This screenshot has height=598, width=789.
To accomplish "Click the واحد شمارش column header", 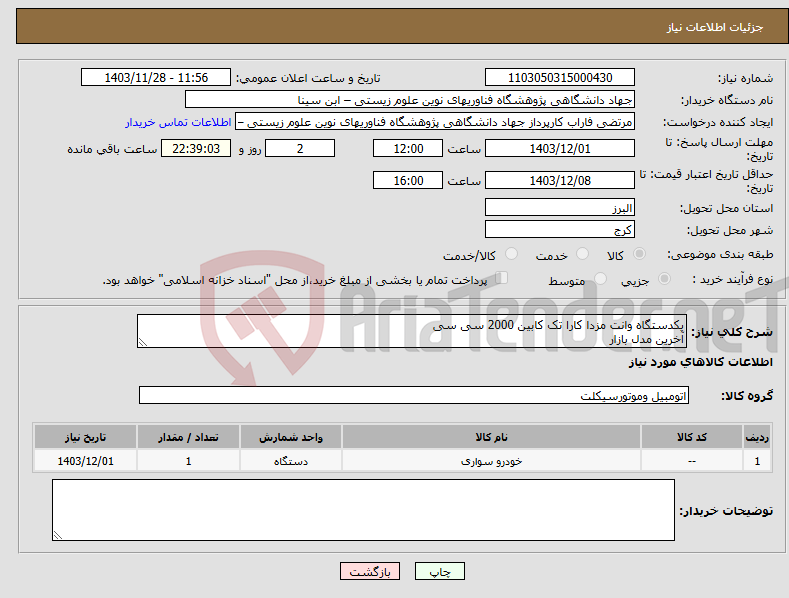I will coord(291,437).
